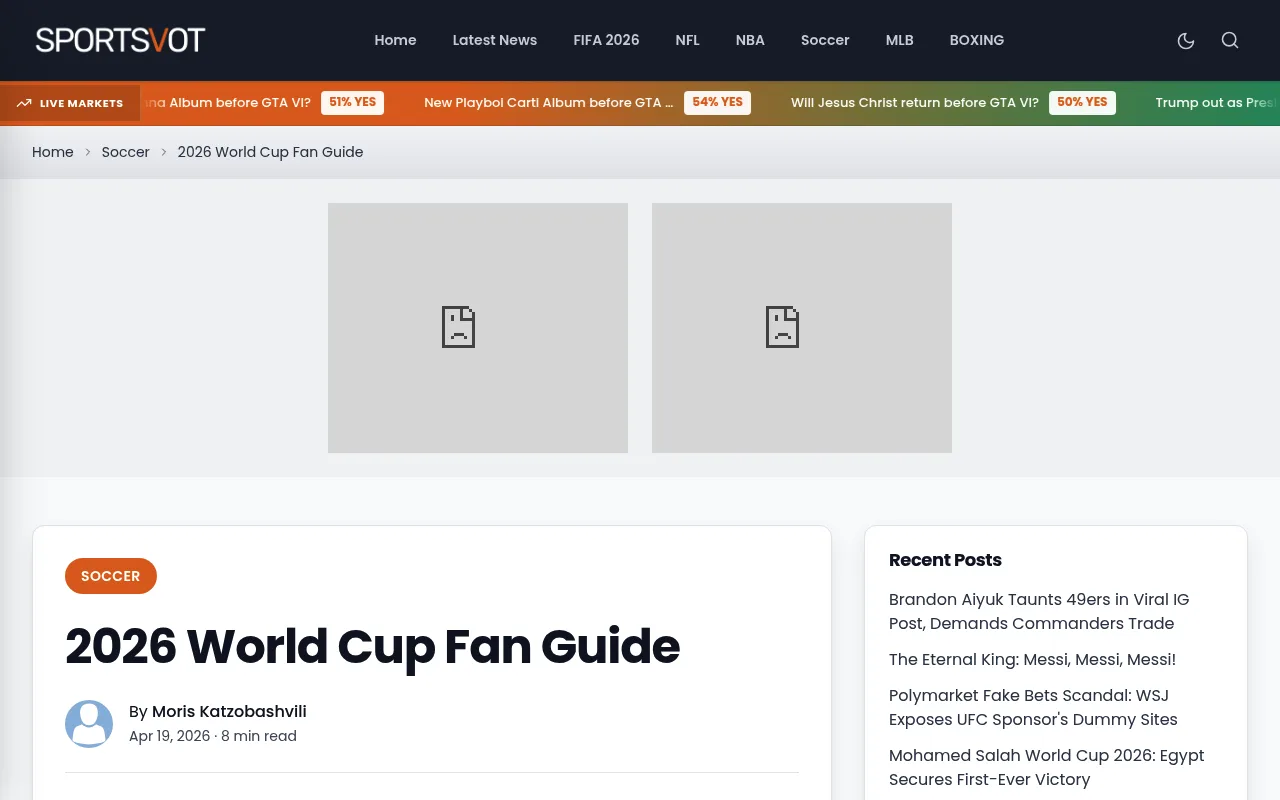Click the second broken ad image placeholder
Screen dimensions: 1280x800
click(x=802, y=328)
